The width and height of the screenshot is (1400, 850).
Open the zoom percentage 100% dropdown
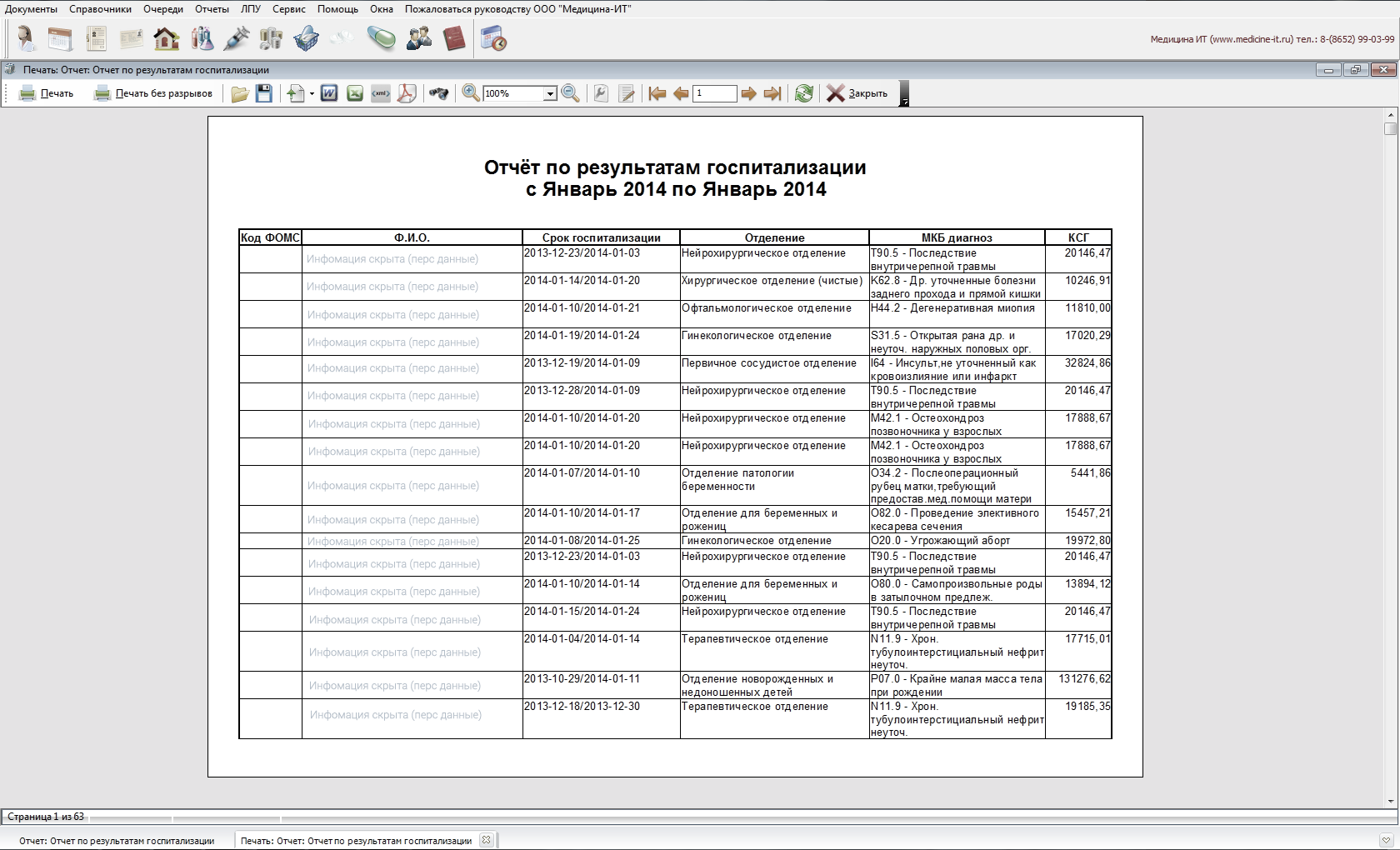click(550, 94)
